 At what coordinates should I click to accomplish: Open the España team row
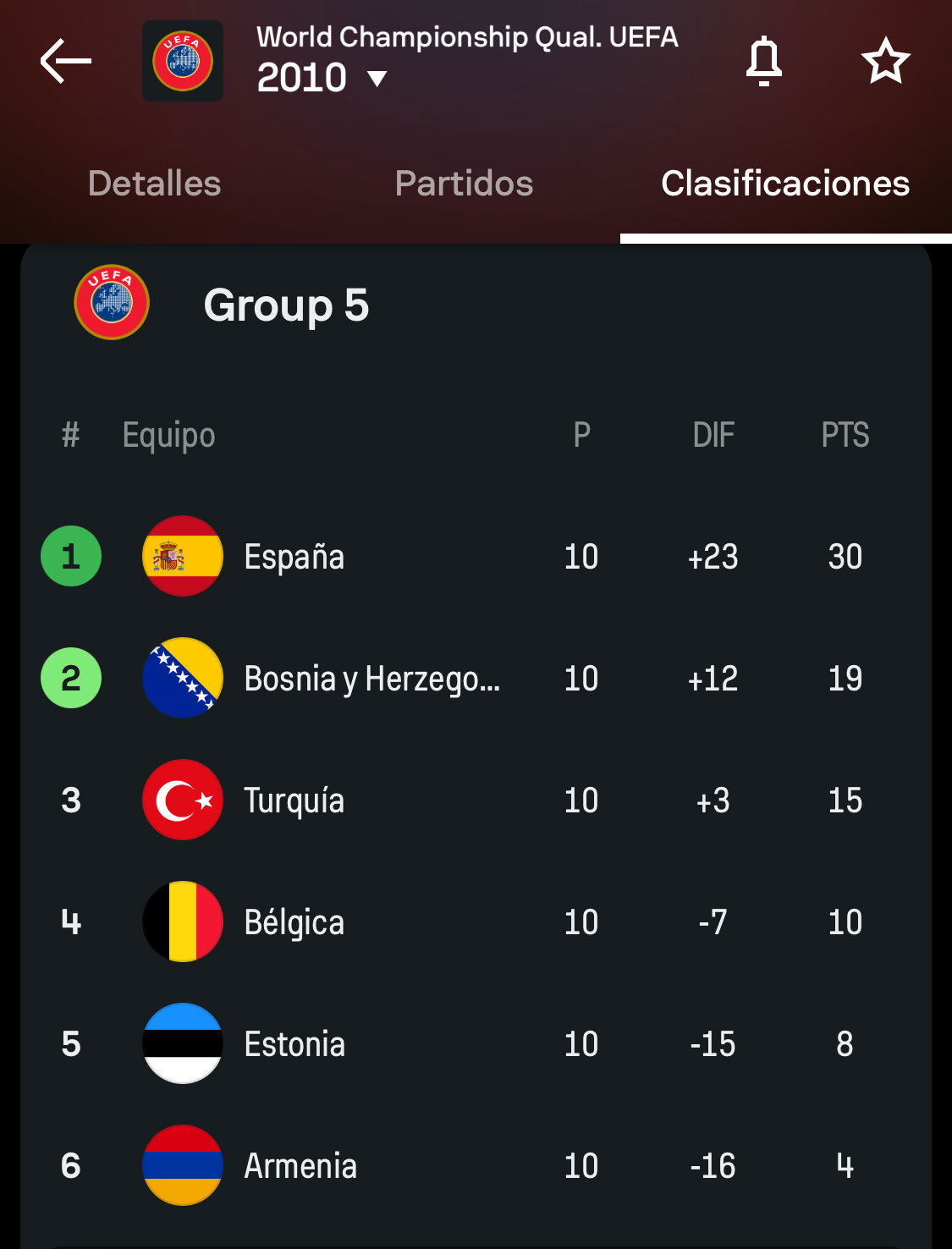[x=476, y=556]
